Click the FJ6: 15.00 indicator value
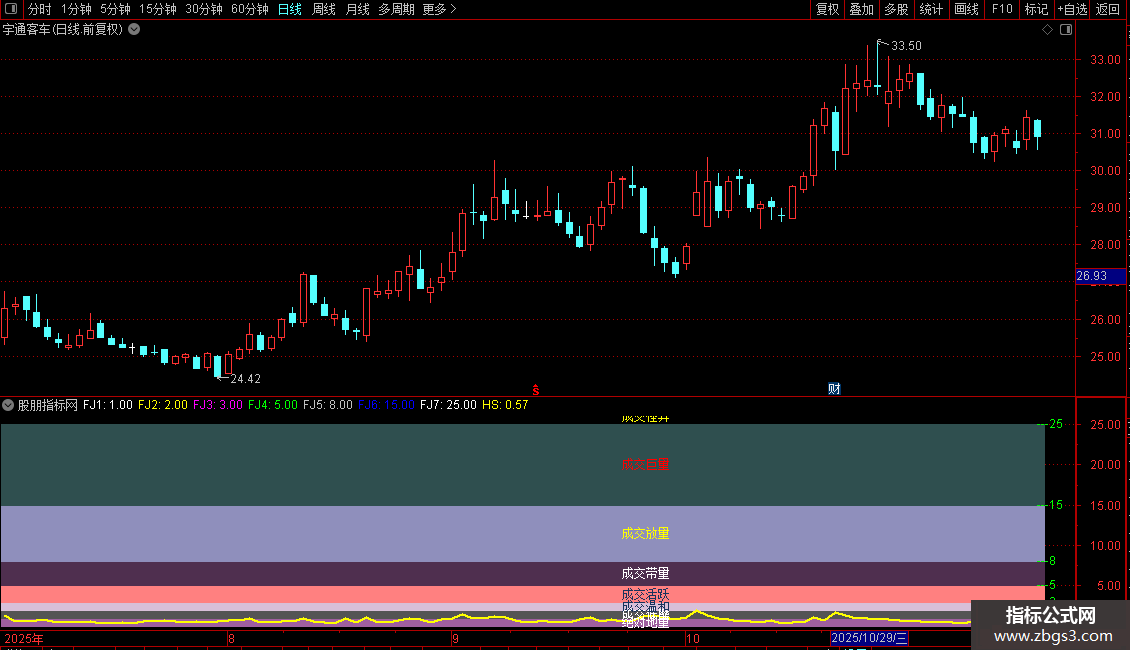 (x=386, y=405)
